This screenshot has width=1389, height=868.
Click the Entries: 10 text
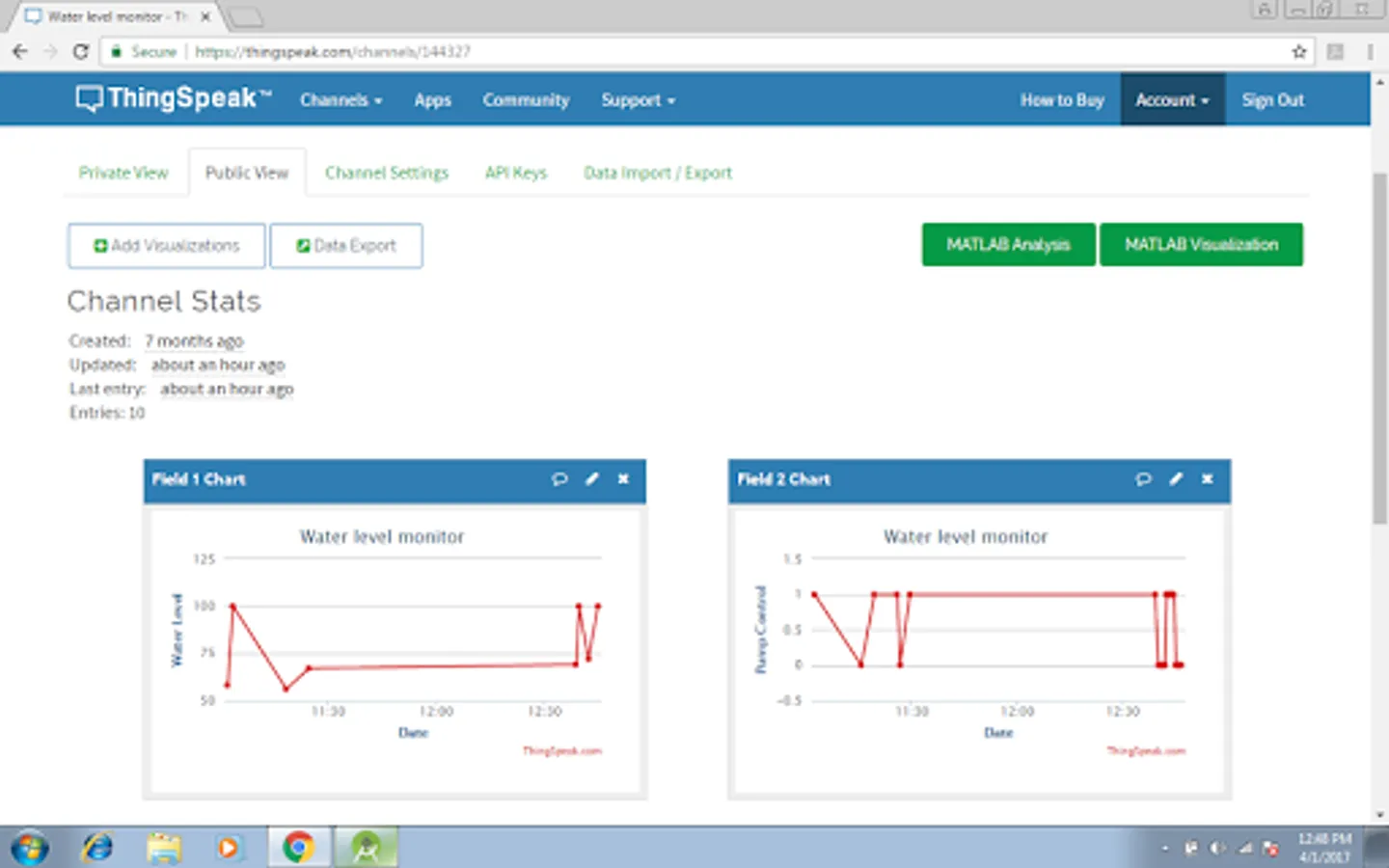point(107,413)
